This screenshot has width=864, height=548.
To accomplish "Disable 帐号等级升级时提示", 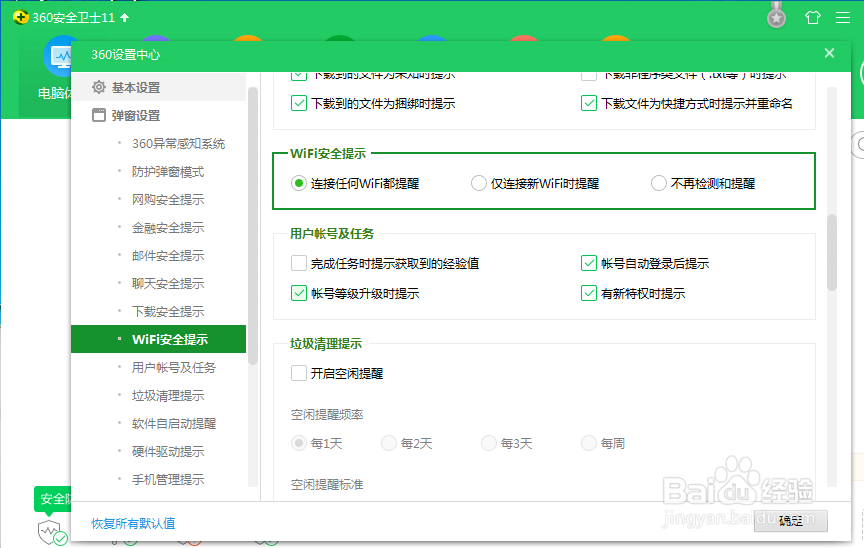I will coord(299,294).
